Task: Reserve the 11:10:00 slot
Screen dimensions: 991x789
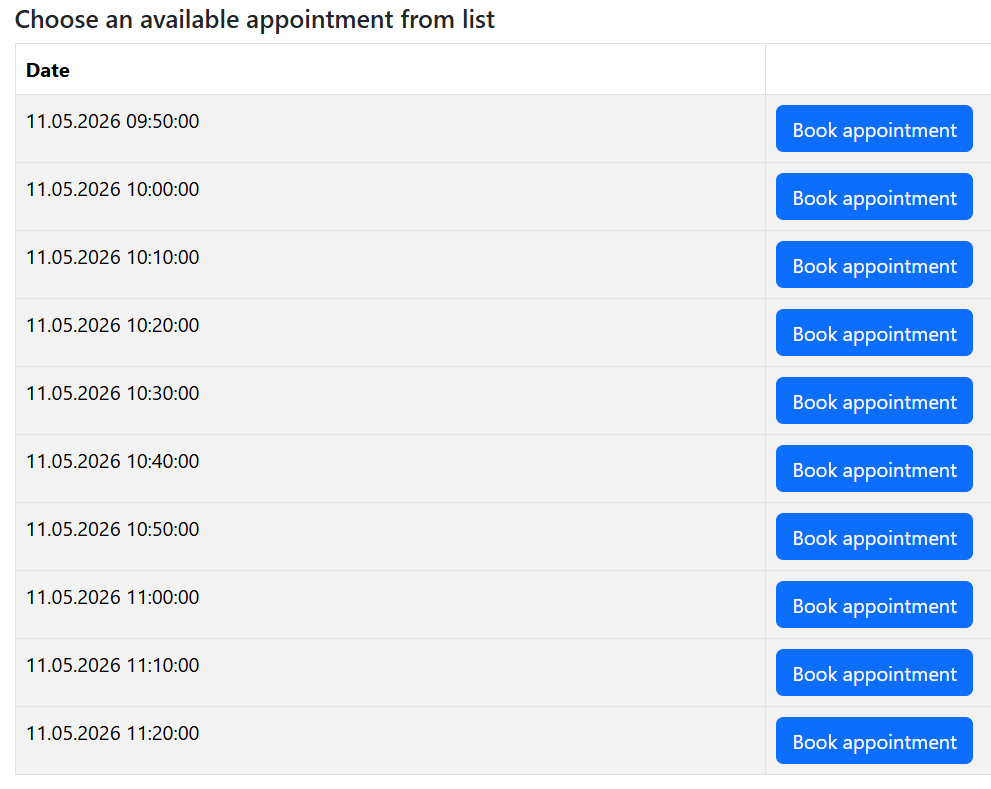Action: click(x=874, y=673)
